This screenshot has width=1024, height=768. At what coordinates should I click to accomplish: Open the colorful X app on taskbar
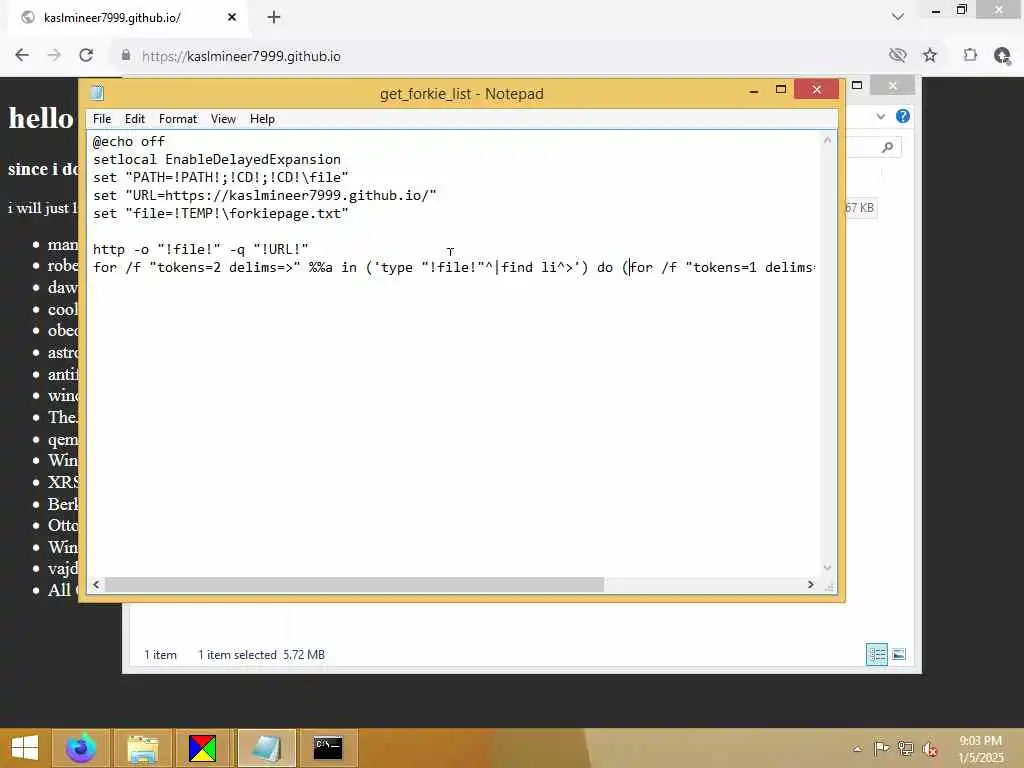tap(202, 748)
